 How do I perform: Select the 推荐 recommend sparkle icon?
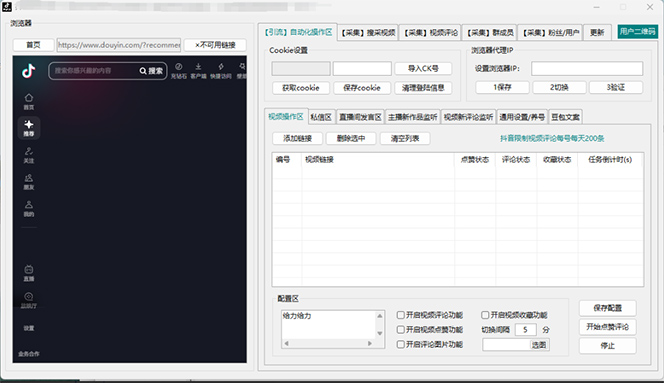point(29,124)
